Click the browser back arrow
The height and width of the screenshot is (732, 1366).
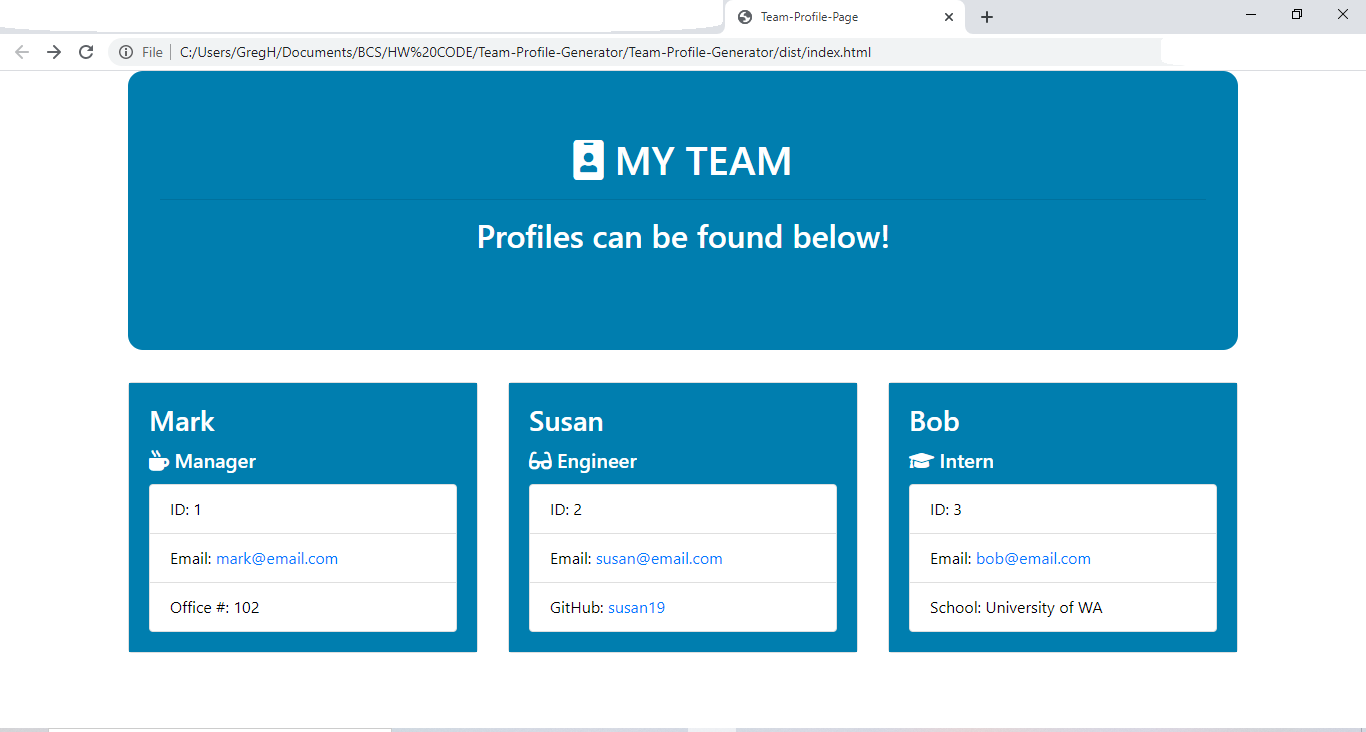(22, 52)
